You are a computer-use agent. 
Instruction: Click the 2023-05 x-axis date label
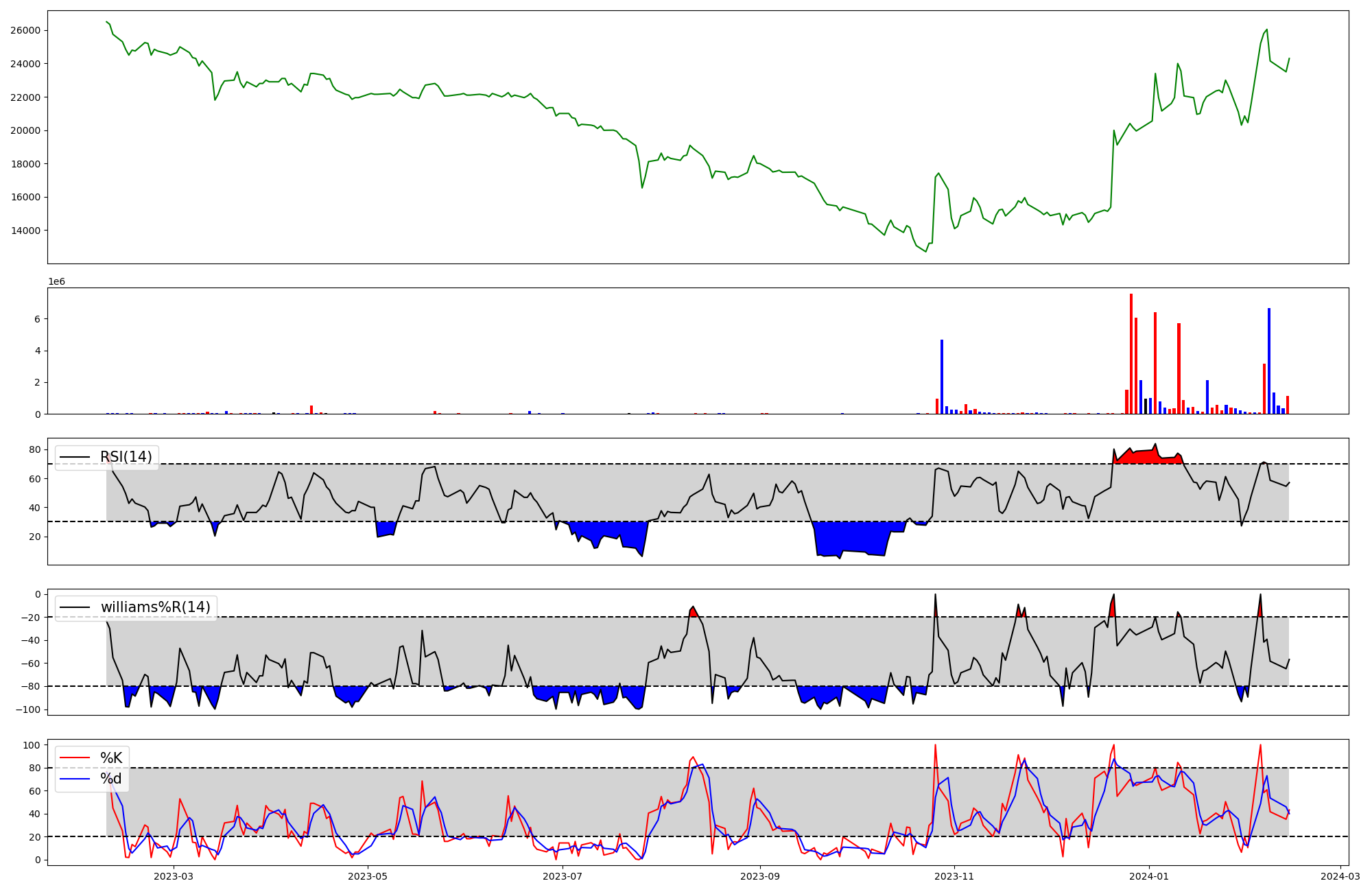tap(368, 876)
